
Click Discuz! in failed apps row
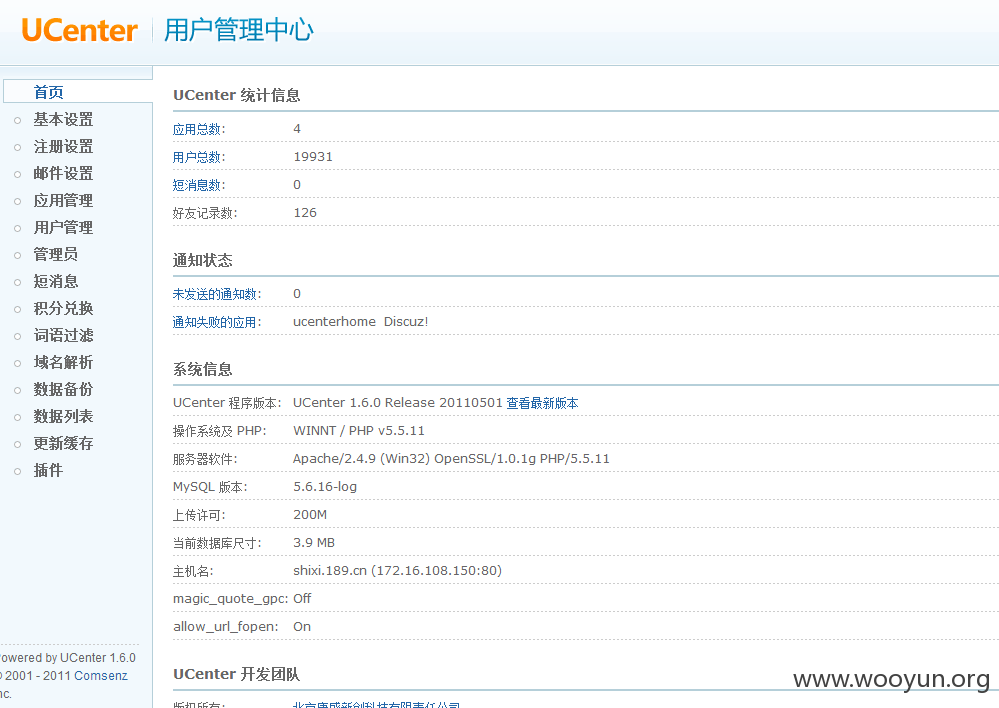pos(406,322)
